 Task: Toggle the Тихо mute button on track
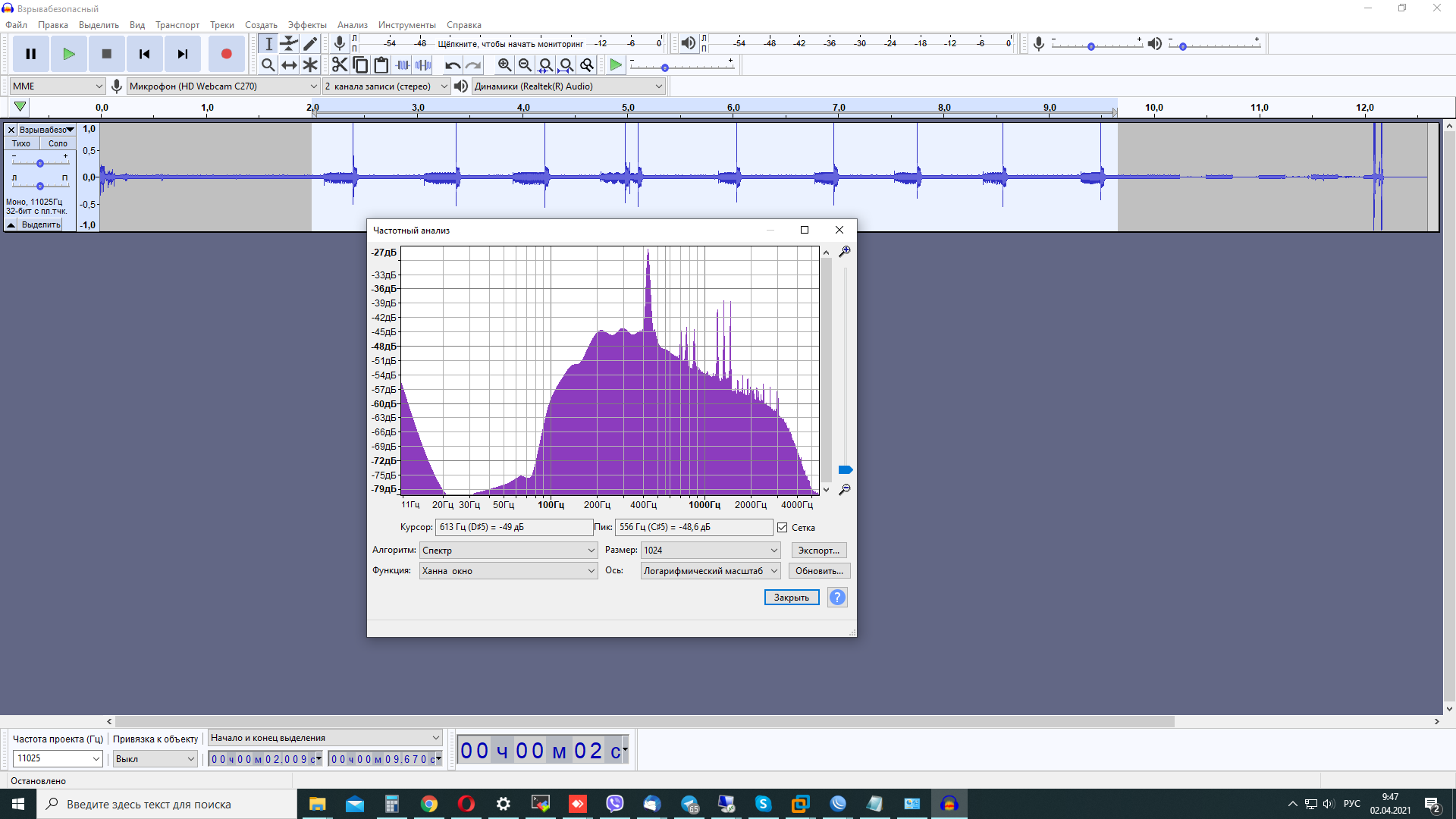(x=21, y=143)
